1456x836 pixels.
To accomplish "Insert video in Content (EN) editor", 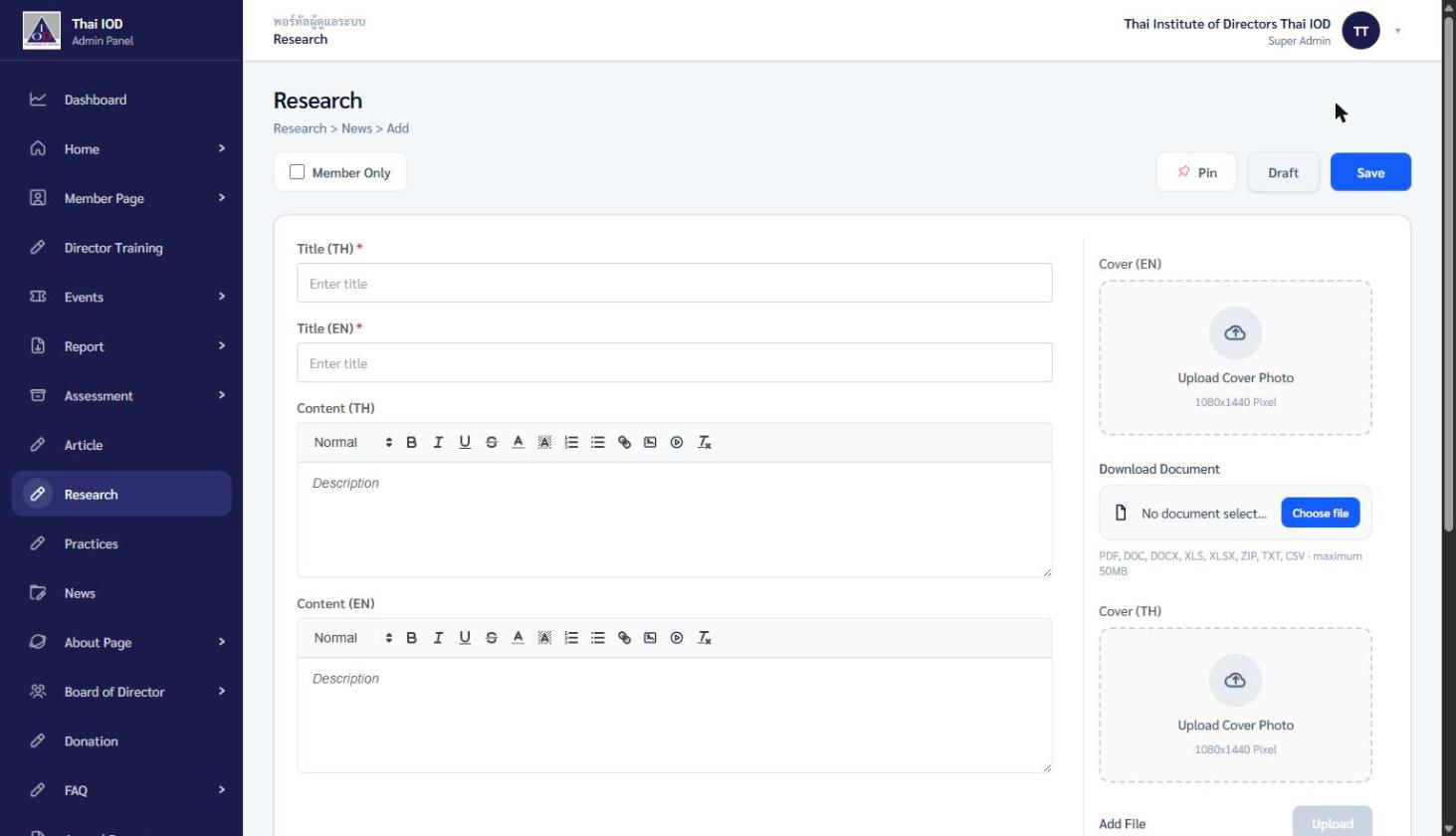I will (677, 638).
